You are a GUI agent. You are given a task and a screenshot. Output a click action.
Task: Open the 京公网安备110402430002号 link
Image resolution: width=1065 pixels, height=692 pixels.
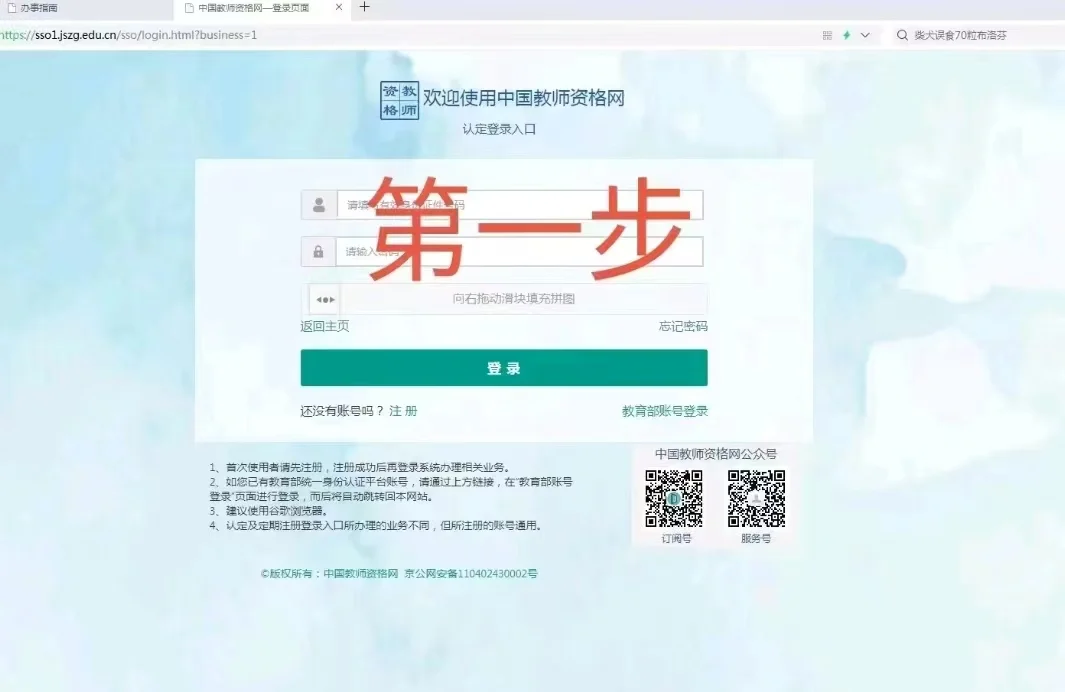point(471,574)
